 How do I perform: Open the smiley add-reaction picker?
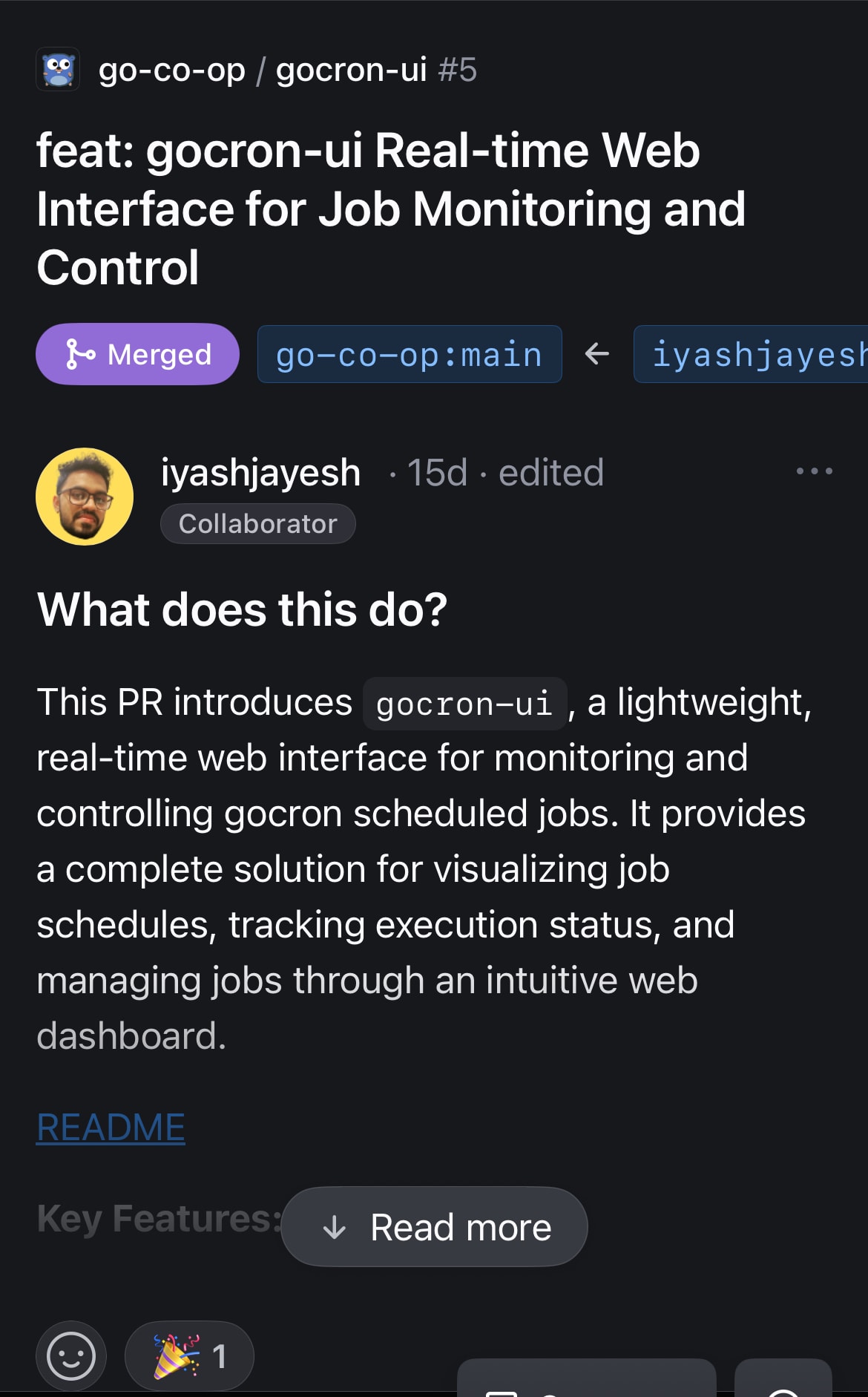click(x=71, y=1356)
